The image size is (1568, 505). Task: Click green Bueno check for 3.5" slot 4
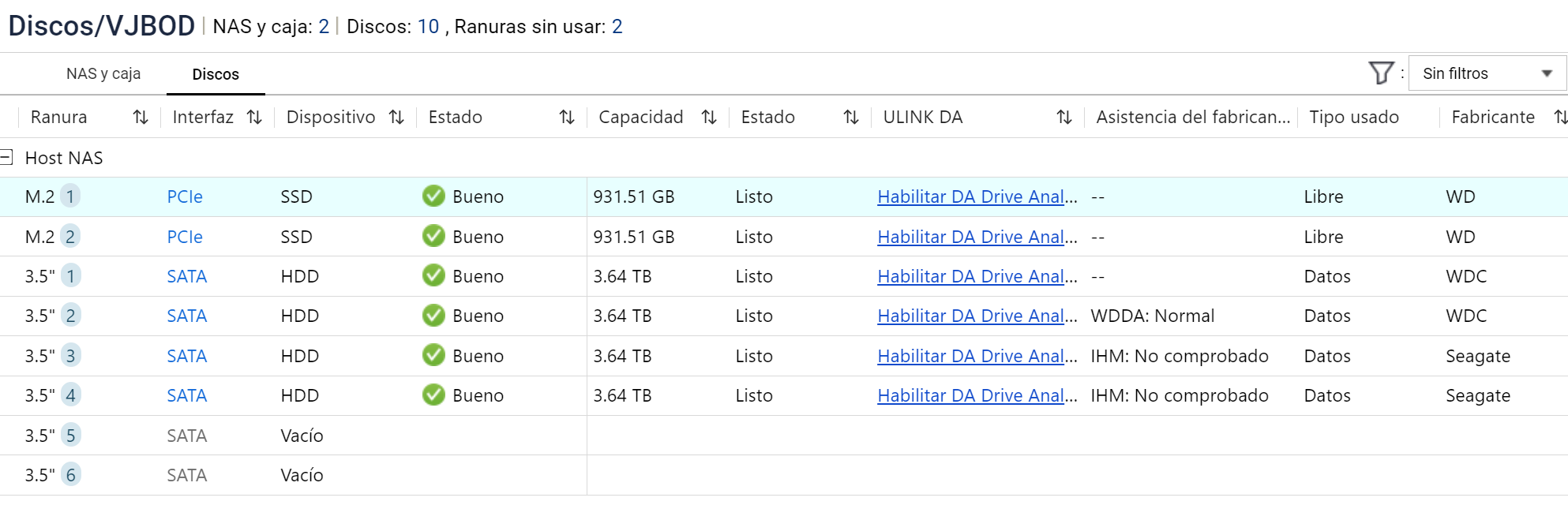433,395
